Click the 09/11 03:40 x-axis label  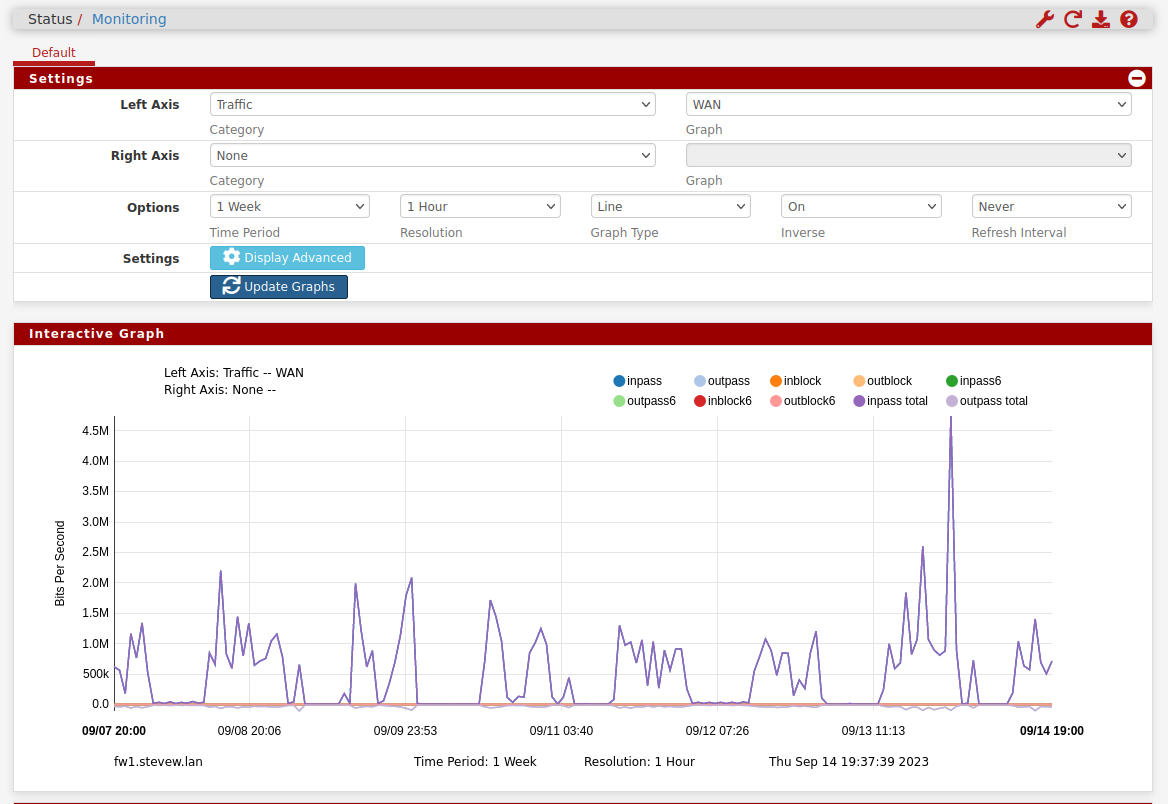562,731
